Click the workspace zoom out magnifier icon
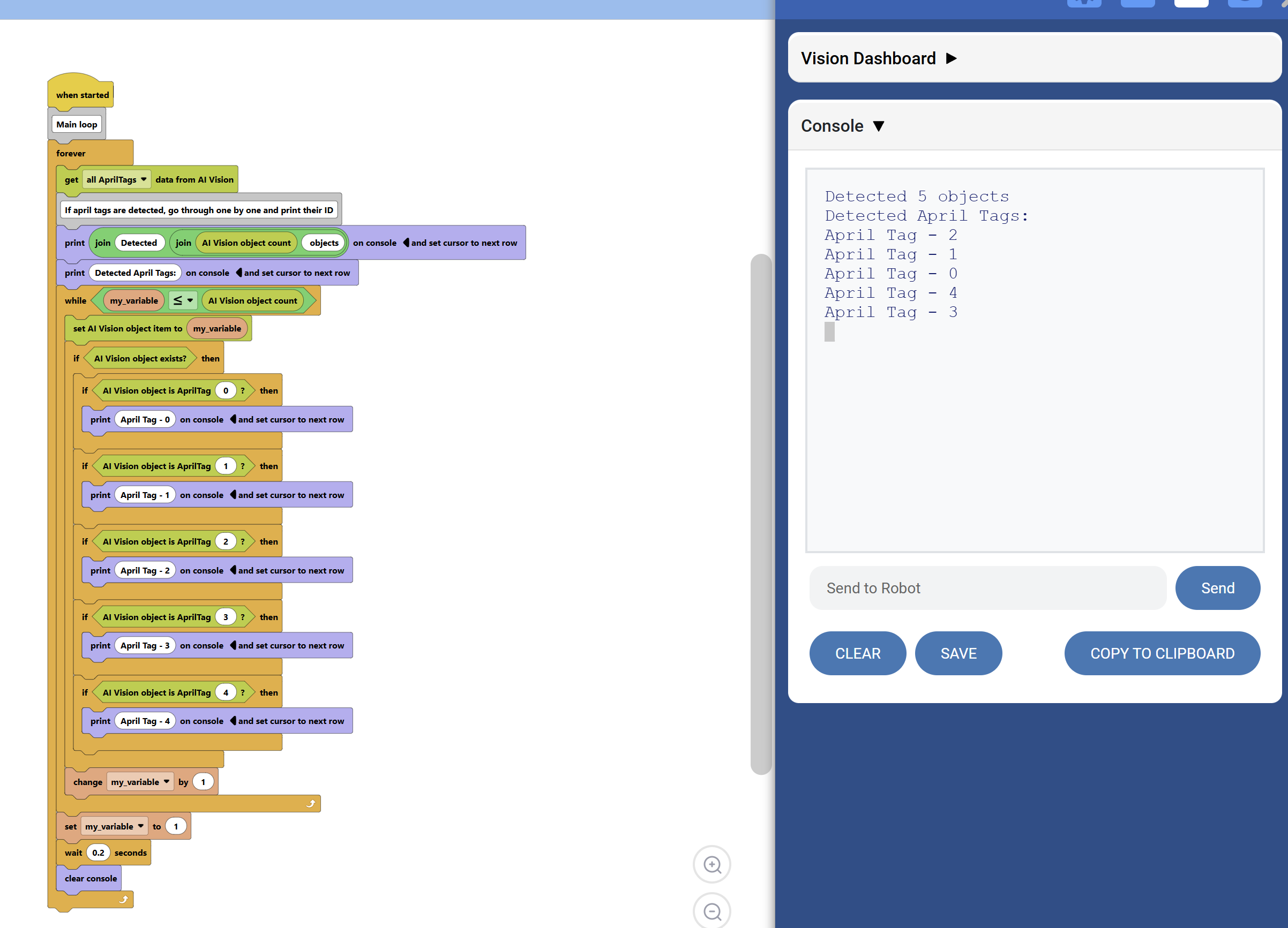Screen dimensions: 1288x928 (712, 911)
